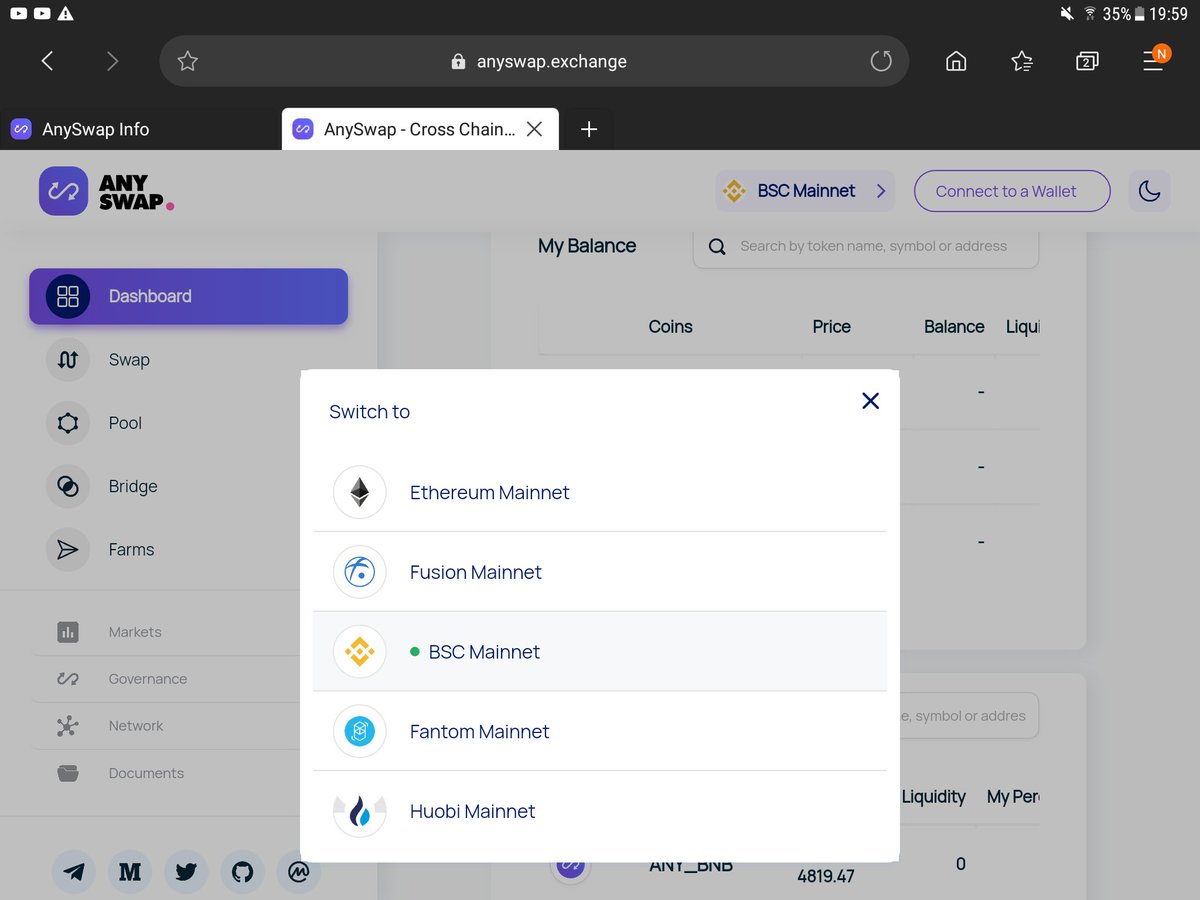Open the Twitter social link
Image resolution: width=1200 pixels, height=900 pixels.
point(186,872)
